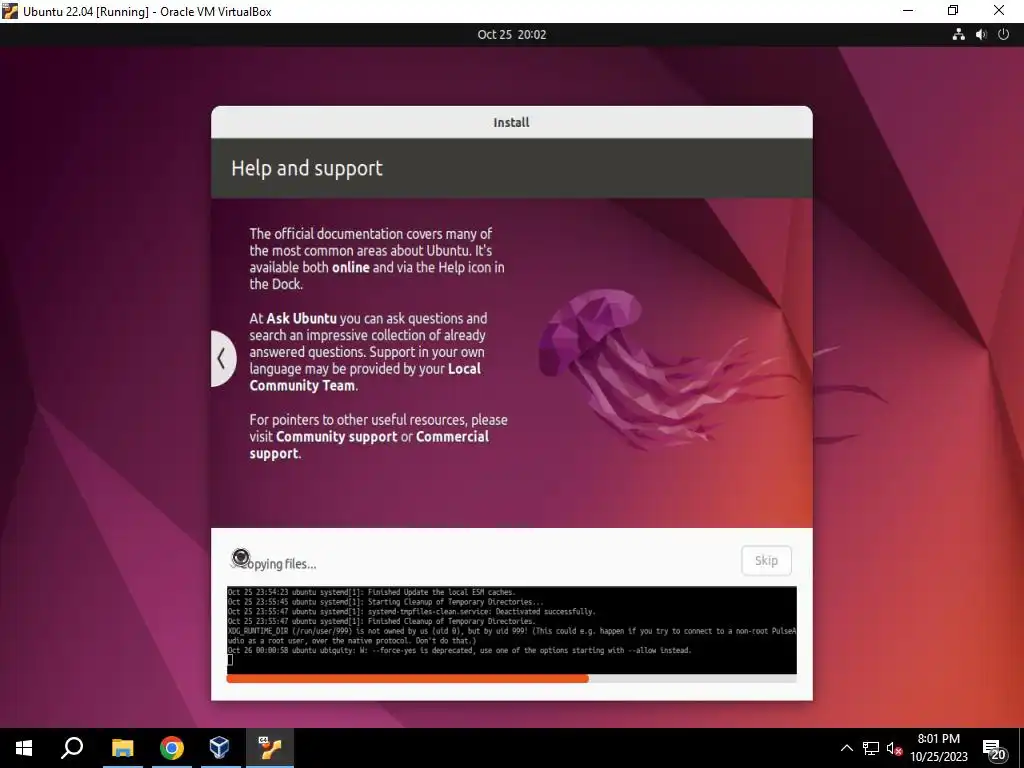Open the Ask Ubuntu link

[302, 319]
